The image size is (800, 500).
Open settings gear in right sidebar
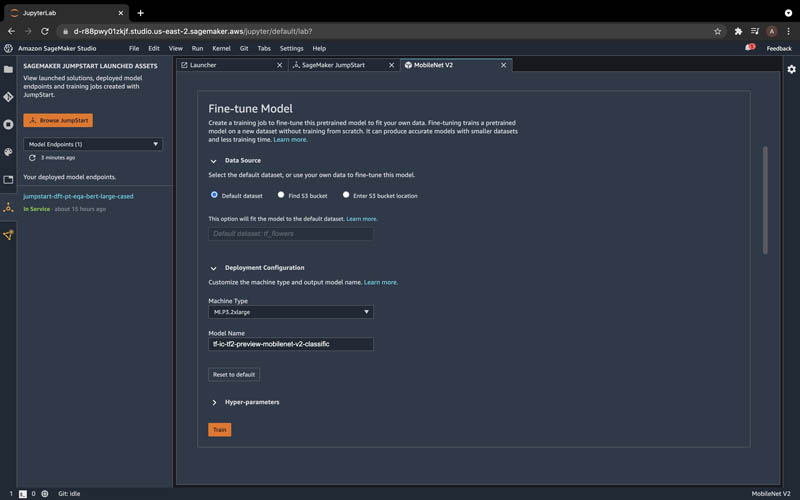(x=791, y=69)
